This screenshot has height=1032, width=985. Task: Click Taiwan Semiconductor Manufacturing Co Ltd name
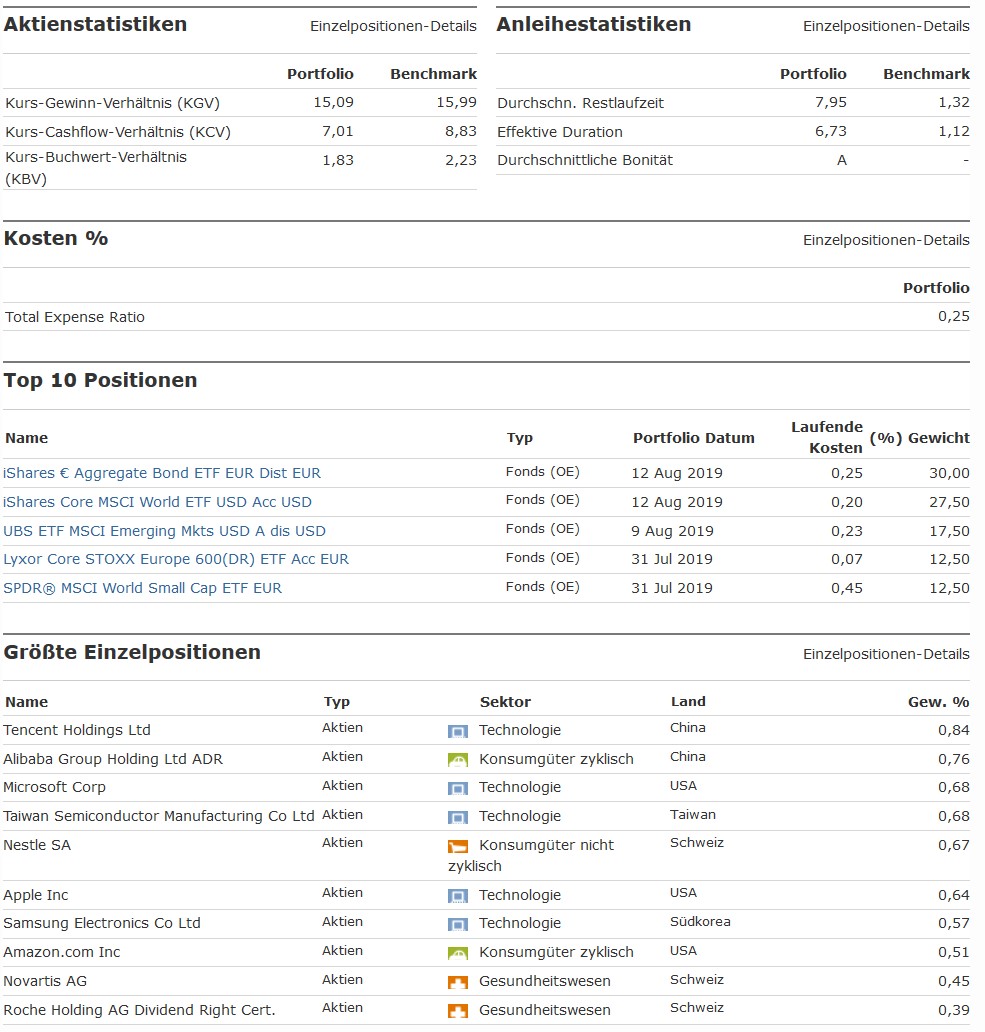click(x=159, y=817)
